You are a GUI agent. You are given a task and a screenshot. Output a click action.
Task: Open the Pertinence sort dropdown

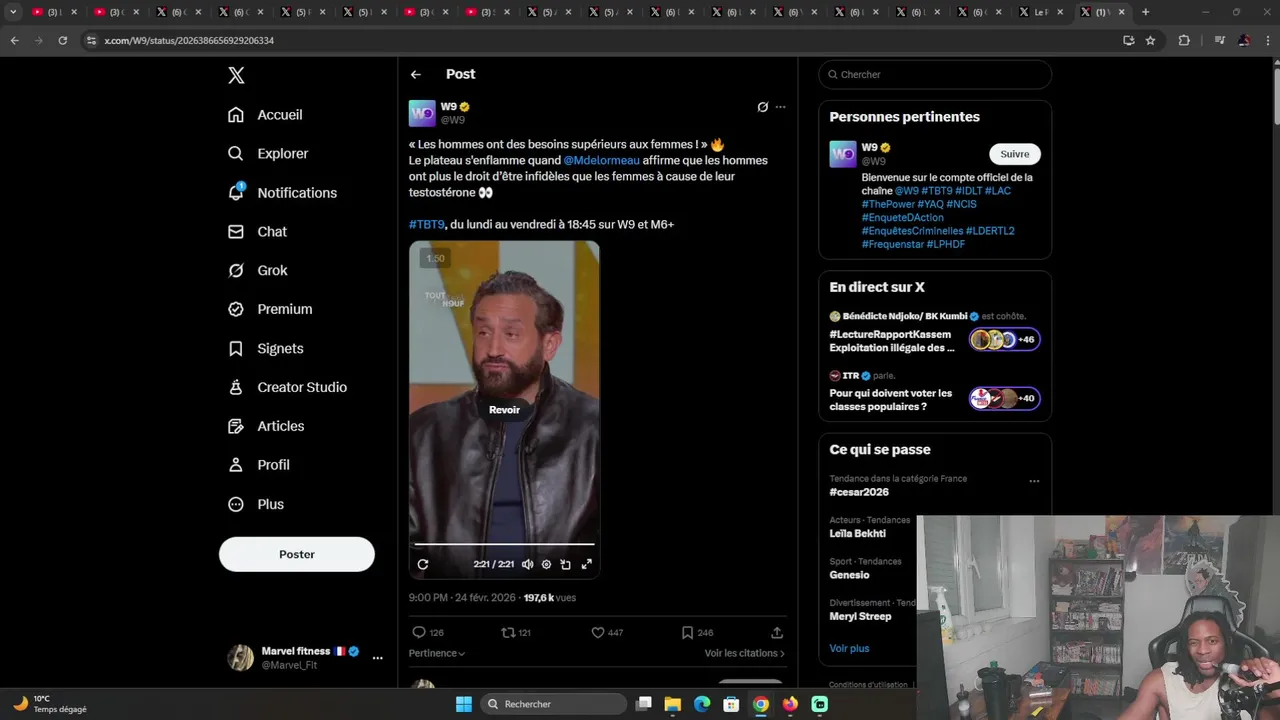click(x=437, y=653)
